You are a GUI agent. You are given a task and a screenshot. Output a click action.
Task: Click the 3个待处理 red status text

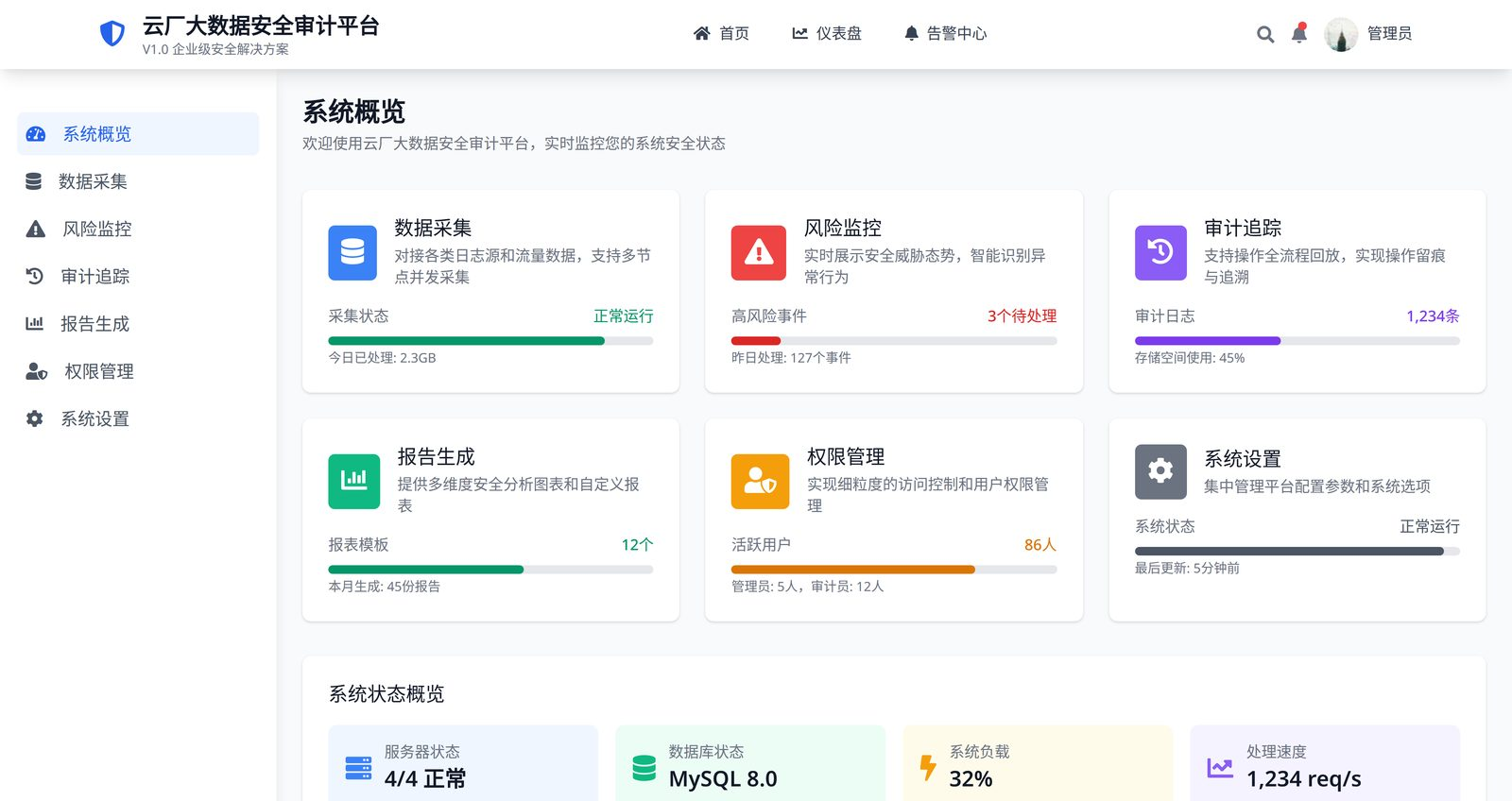tap(1022, 315)
